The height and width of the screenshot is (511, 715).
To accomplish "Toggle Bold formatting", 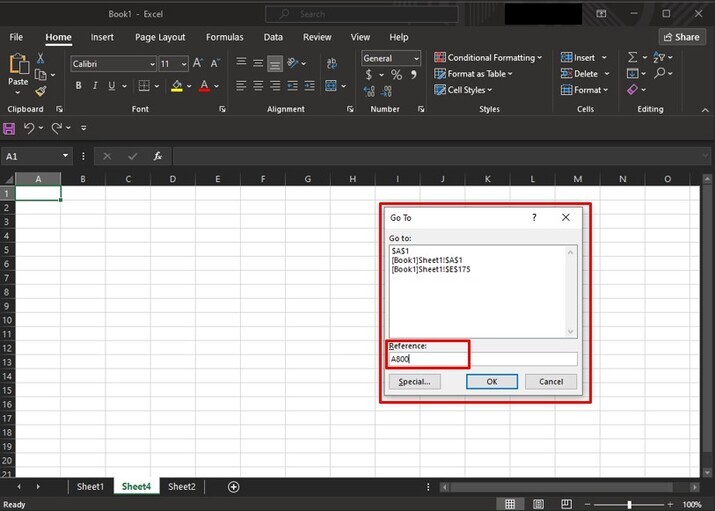I will click(78, 87).
